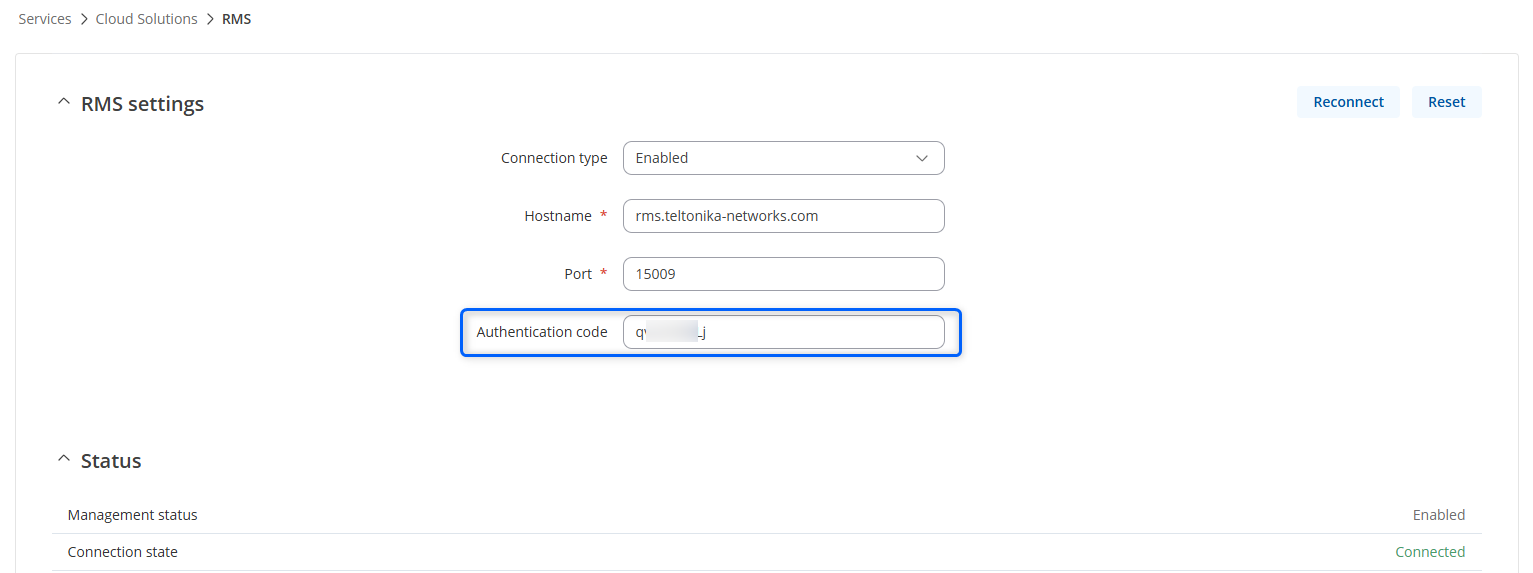Select the Management status row label
This screenshot has height=573, width=1533.
(x=132, y=515)
